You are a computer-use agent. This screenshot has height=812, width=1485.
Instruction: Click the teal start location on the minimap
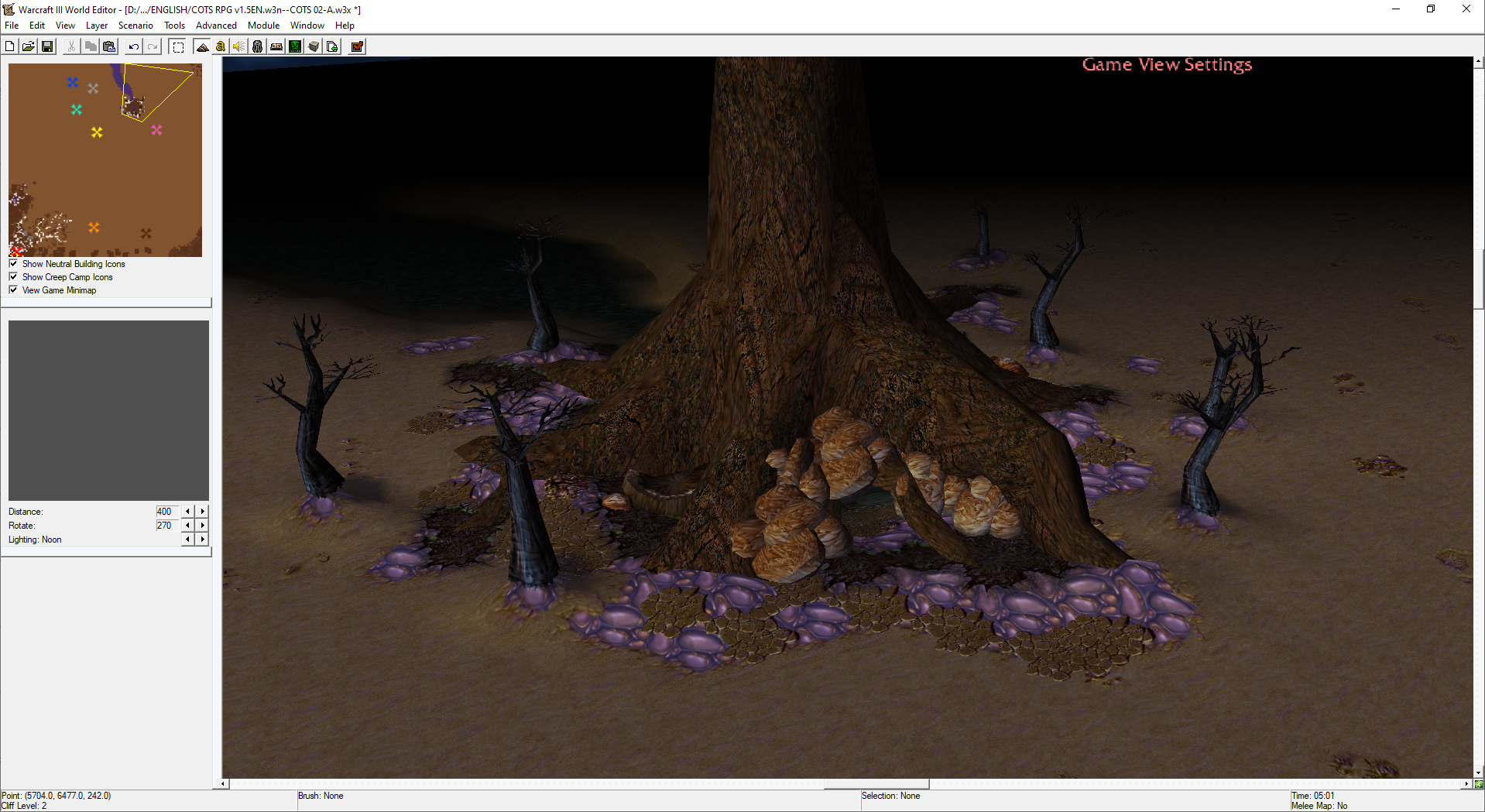click(x=77, y=110)
